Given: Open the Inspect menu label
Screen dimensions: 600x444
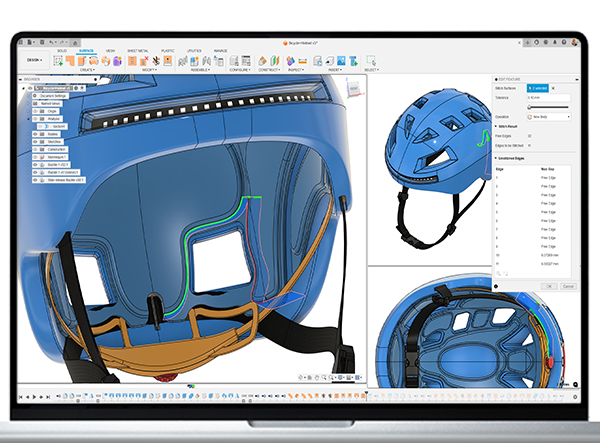Looking at the screenshot, I should 296,70.
